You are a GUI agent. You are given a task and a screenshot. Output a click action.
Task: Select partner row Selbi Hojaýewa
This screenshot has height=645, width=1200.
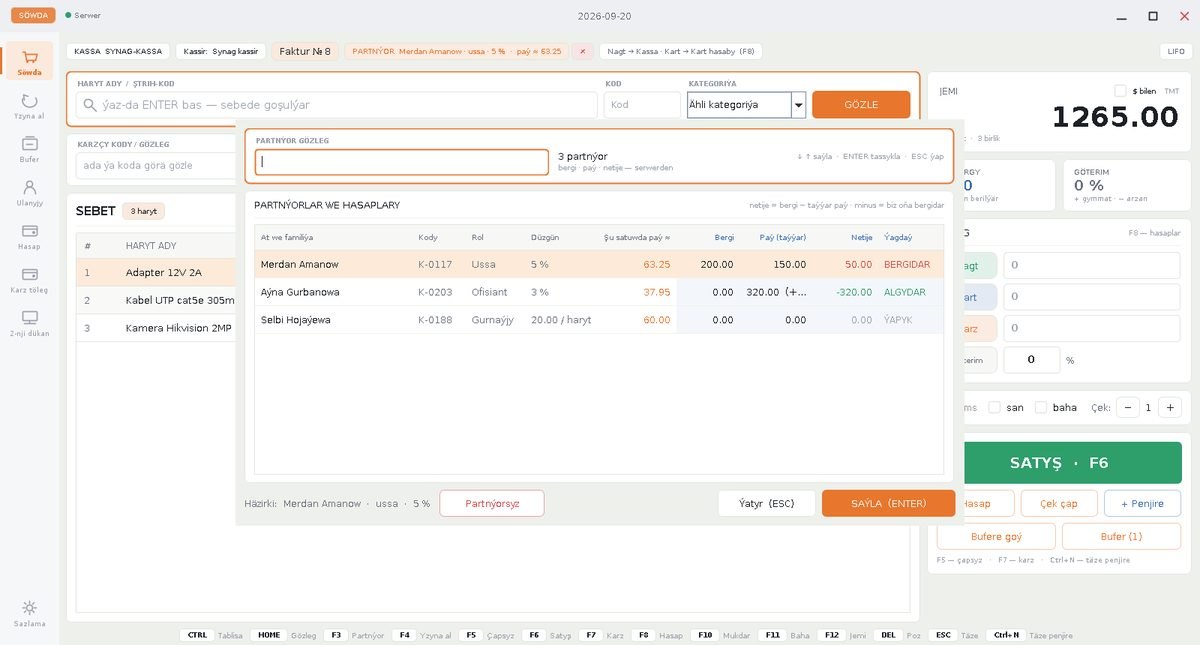coord(599,320)
